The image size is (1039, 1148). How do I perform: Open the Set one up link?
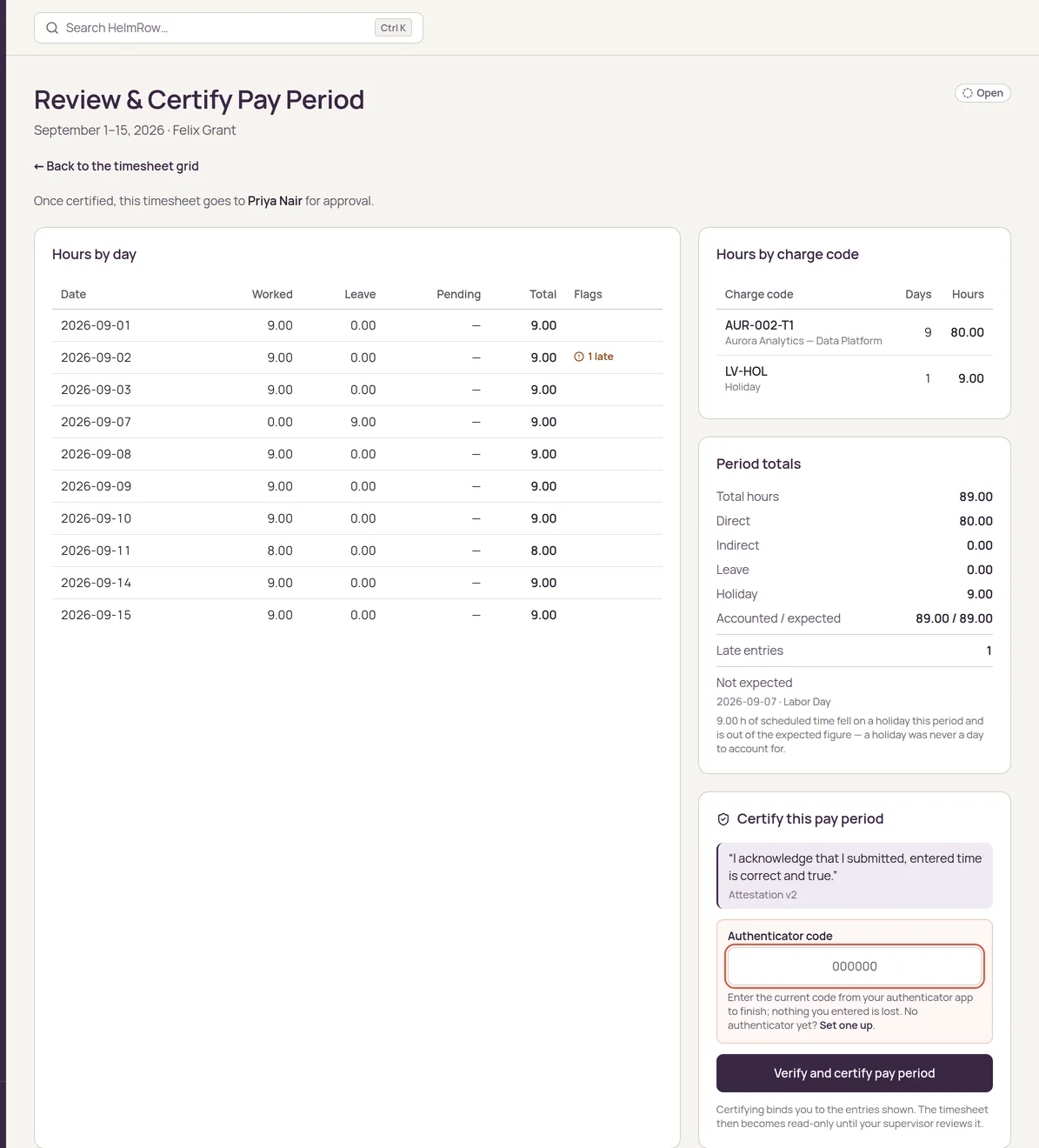[846, 1025]
